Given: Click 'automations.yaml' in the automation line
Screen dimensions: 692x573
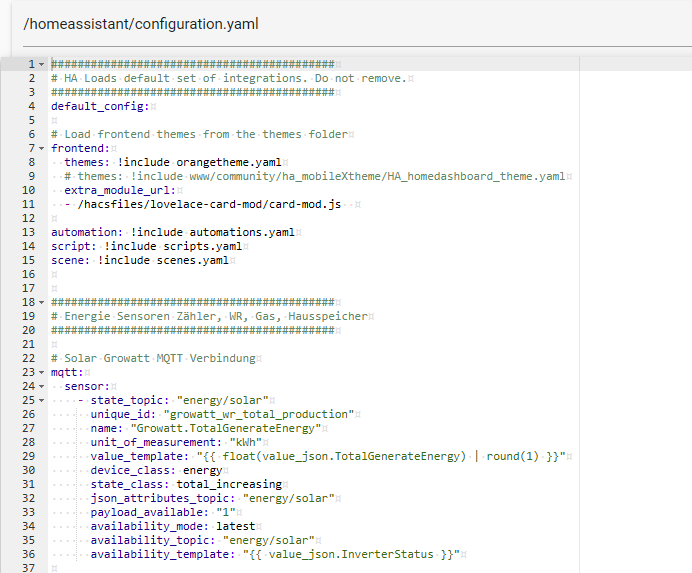Looking at the screenshot, I should (x=242, y=232).
